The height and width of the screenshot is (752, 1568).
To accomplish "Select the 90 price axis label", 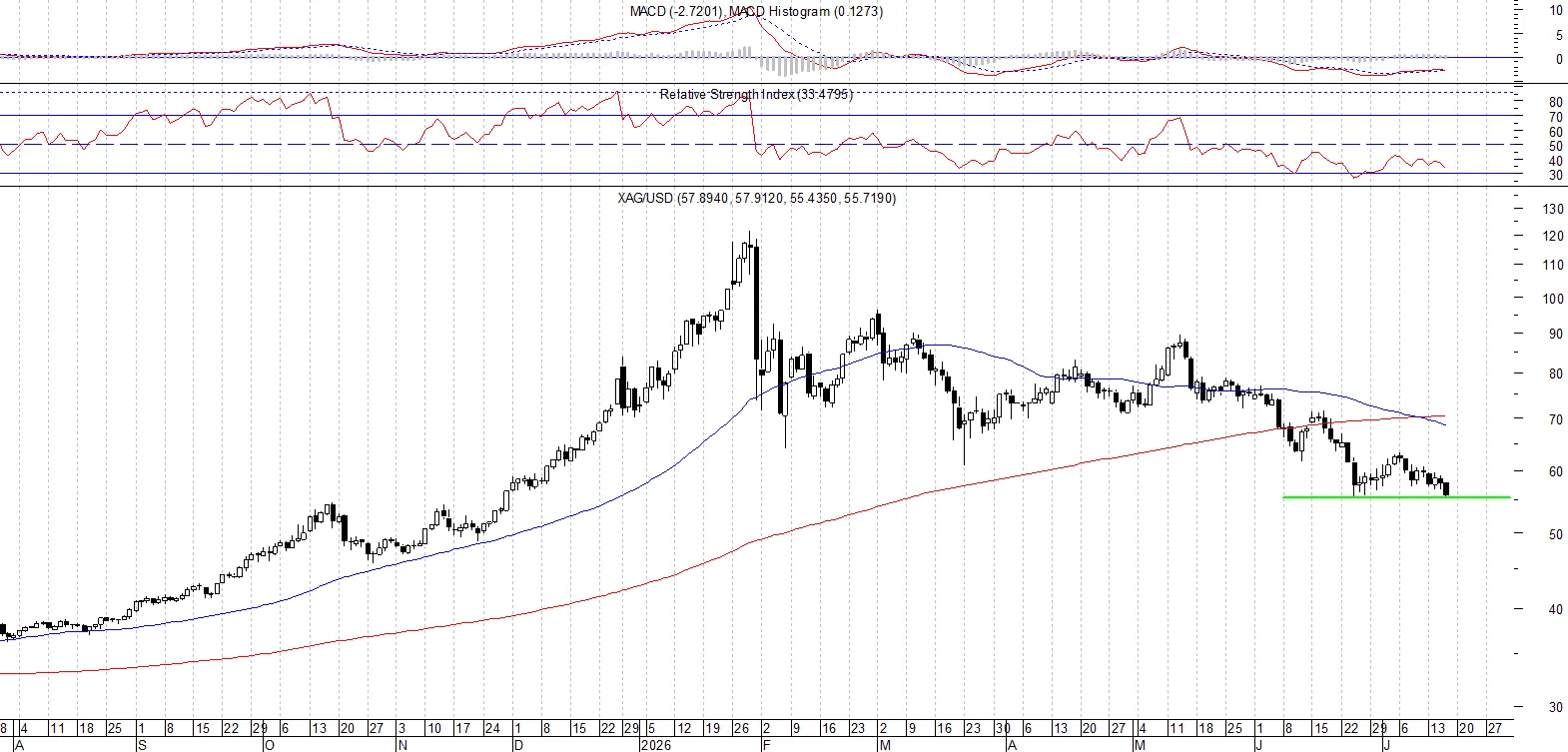I will click(x=1555, y=334).
